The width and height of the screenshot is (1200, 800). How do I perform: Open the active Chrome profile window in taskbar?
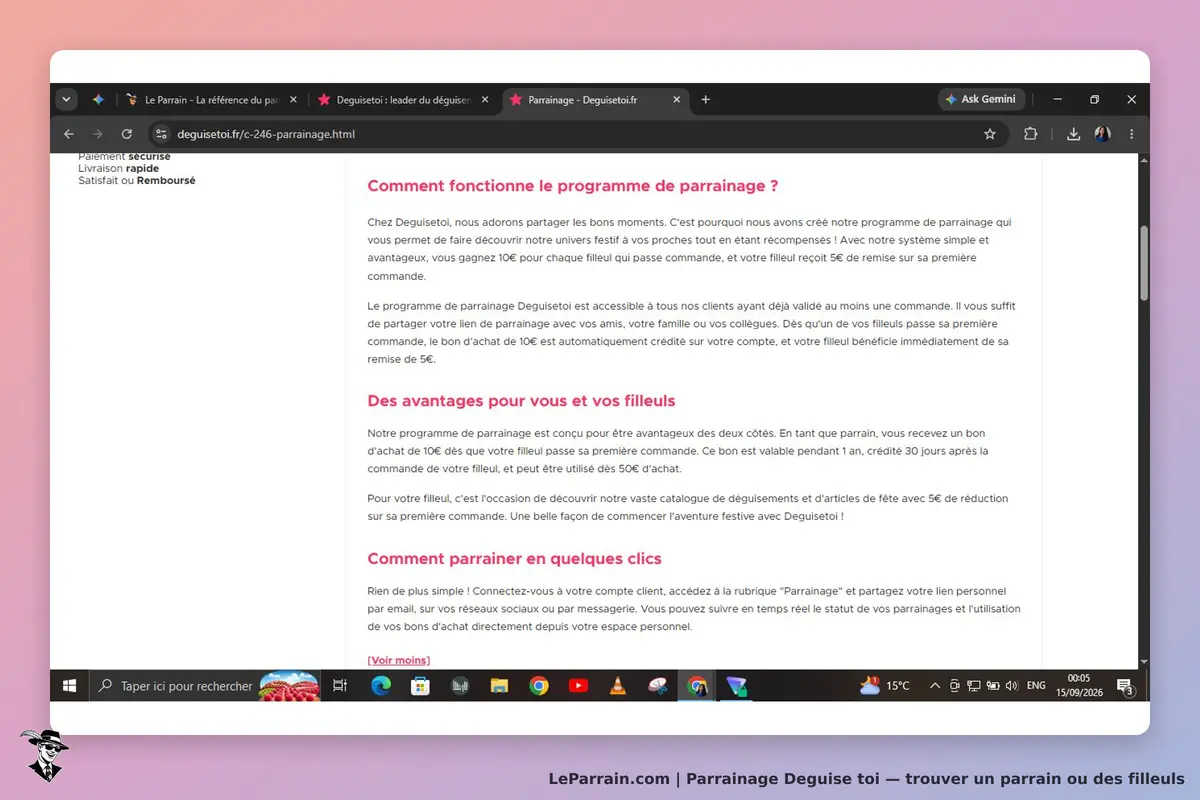(x=697, y=686)
